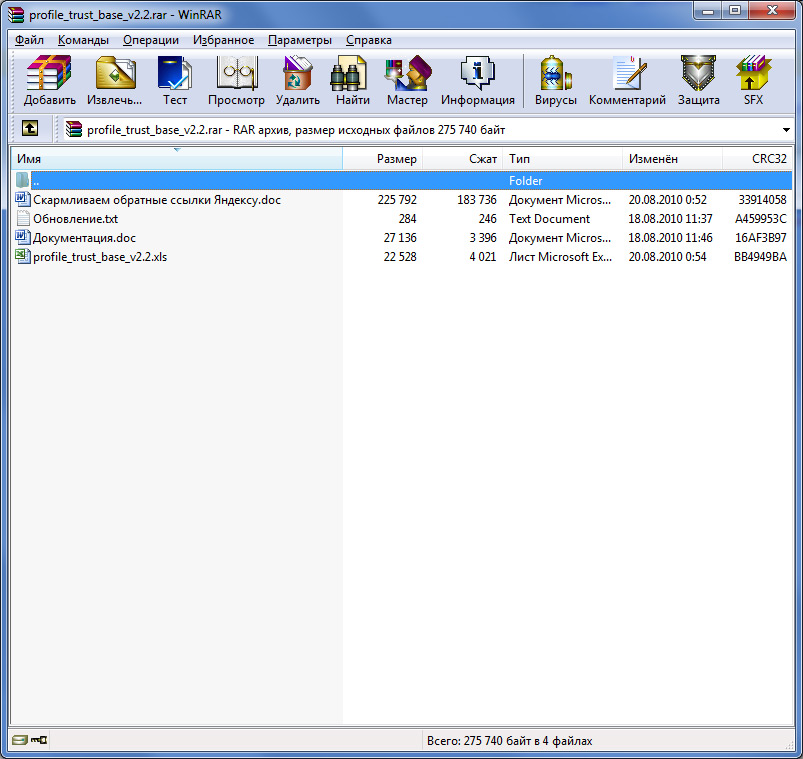This screenshot has height=759, width=803.
Task: Select file Обновление.txt
Action: click(x=75, y=219)
